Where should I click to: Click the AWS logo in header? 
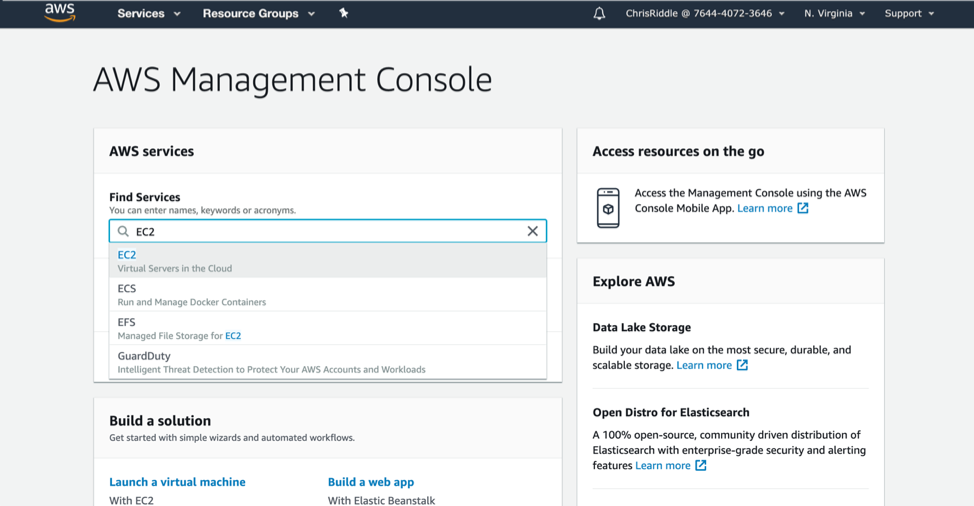pyautogui.click(x=60, y=13)
